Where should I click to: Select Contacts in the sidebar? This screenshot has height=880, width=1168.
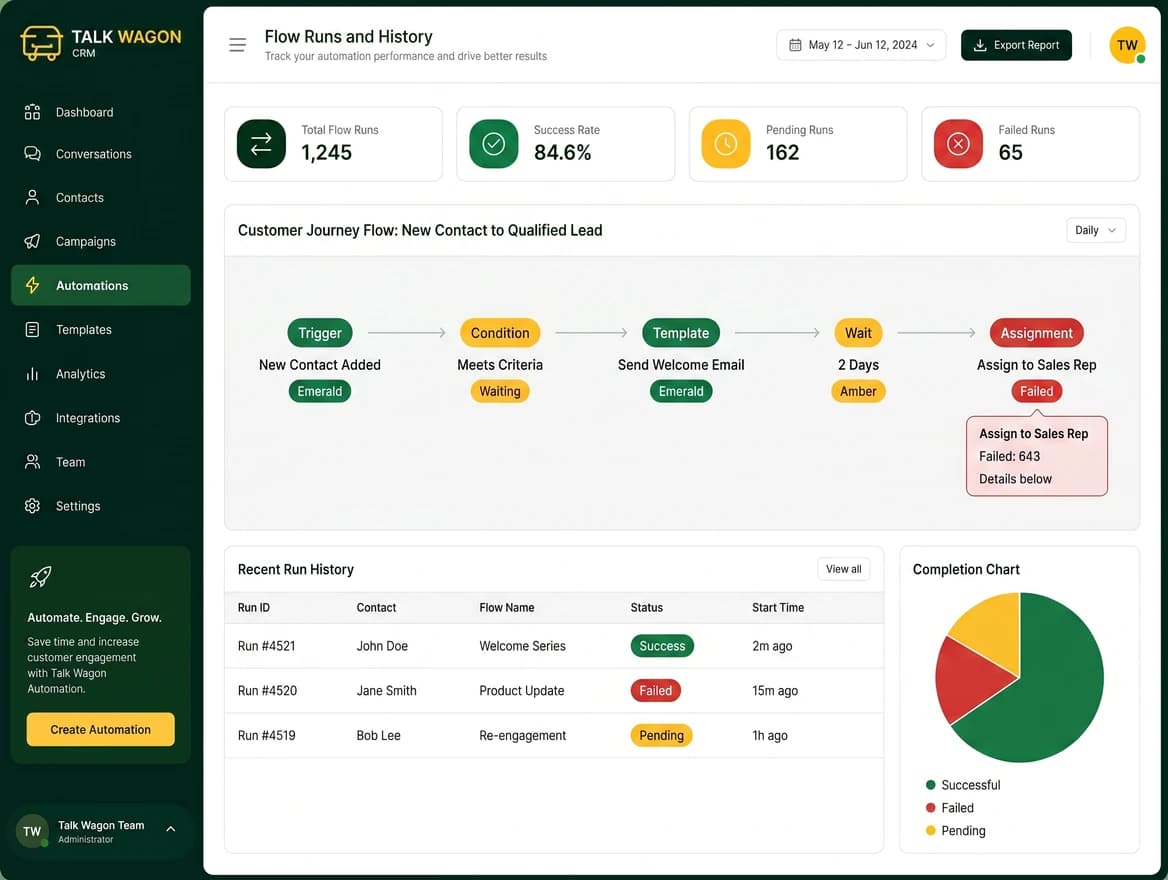(101, 197)
